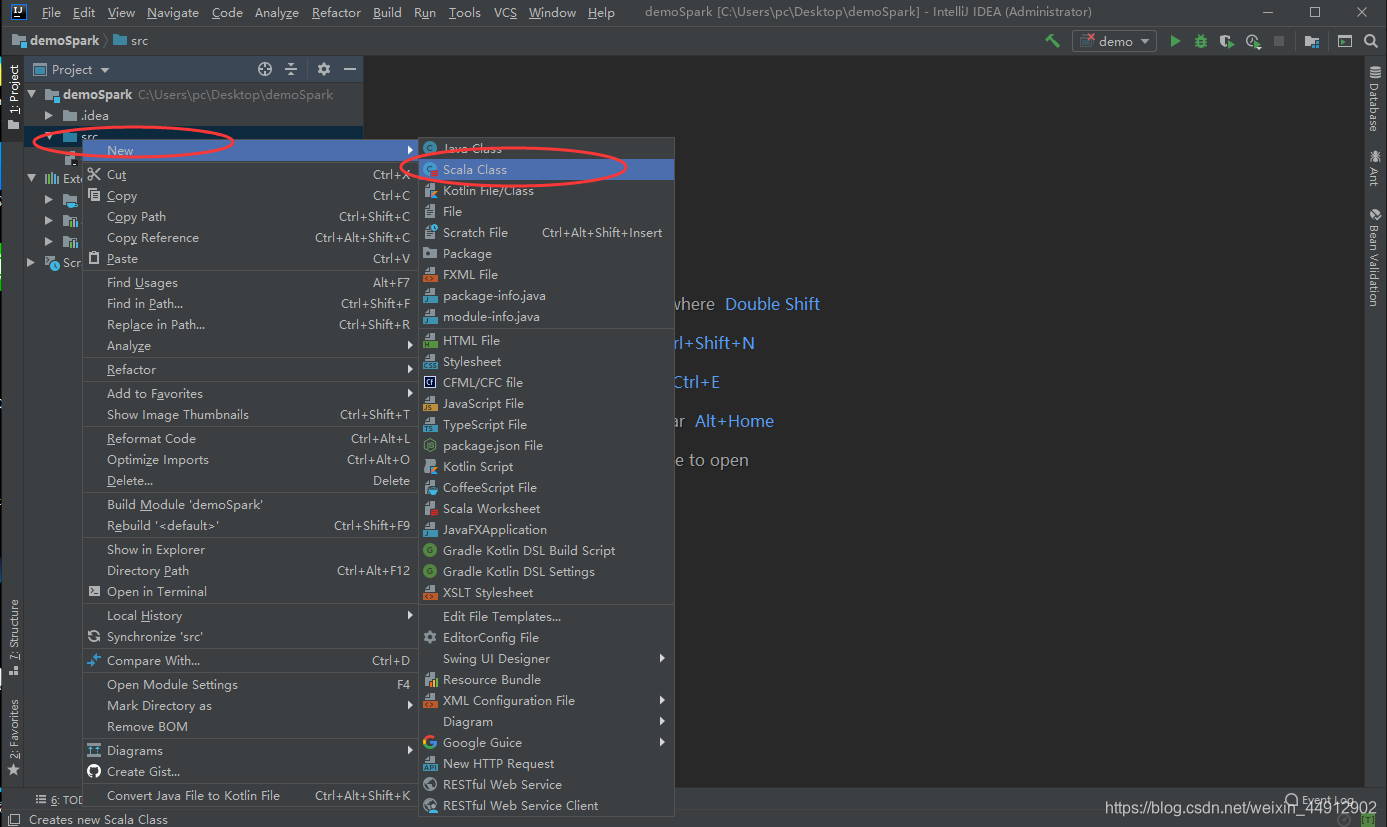1387x827 pixels.
Task: Click the Gradle Kotlin DSL Build Script icon
Action: pyautogui.click(x=430, y=550)
